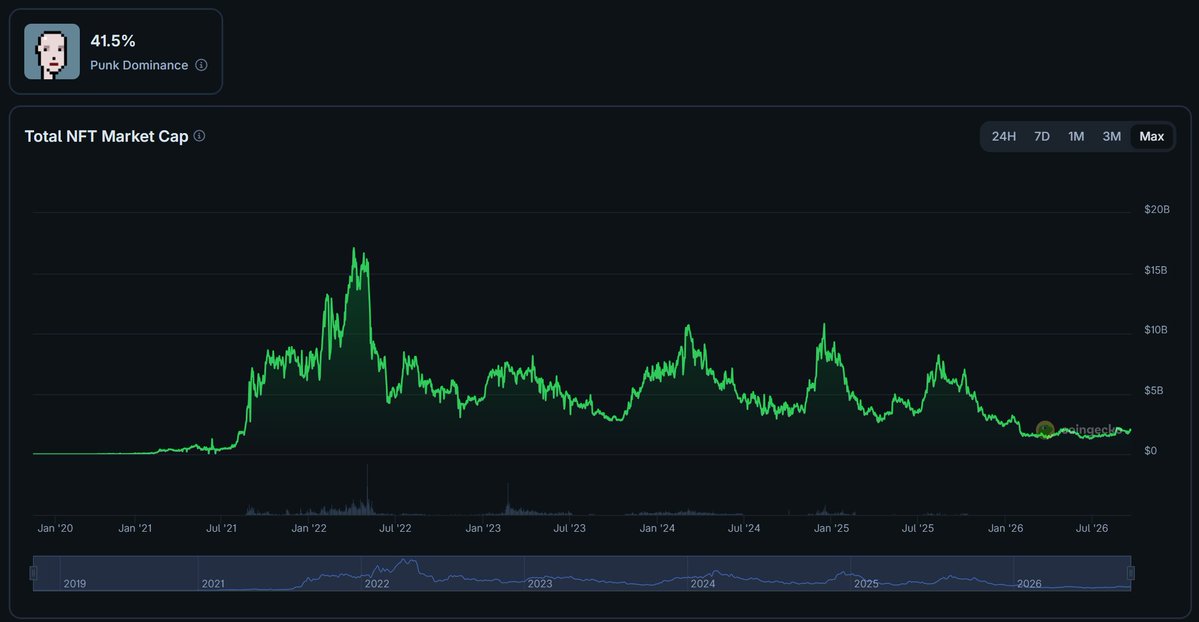Click the Jul '23 axis label
This screenshot has width=1199, height=622.
pyautogui.click(x=569, y=528)
